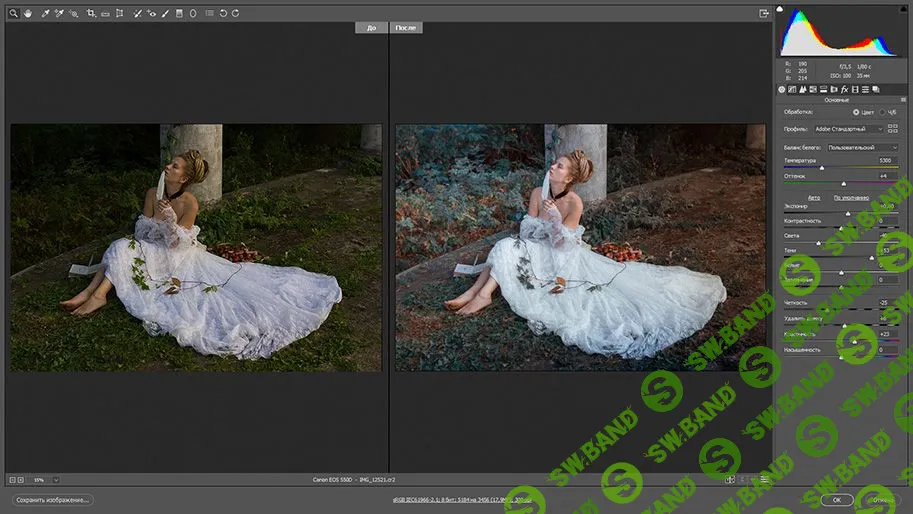This screenshot has height=514, width=913.
Task: Open the sRGB workflow options link
Action: tap(462, 499)
